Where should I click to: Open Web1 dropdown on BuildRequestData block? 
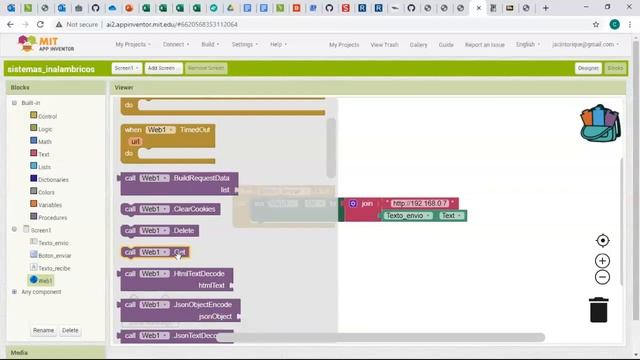coord(154,178)
